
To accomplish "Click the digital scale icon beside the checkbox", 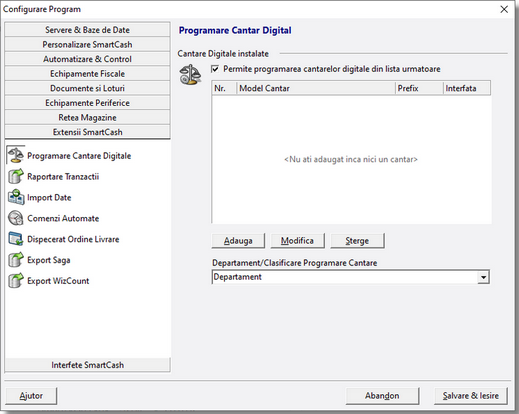I will [191, 74].
